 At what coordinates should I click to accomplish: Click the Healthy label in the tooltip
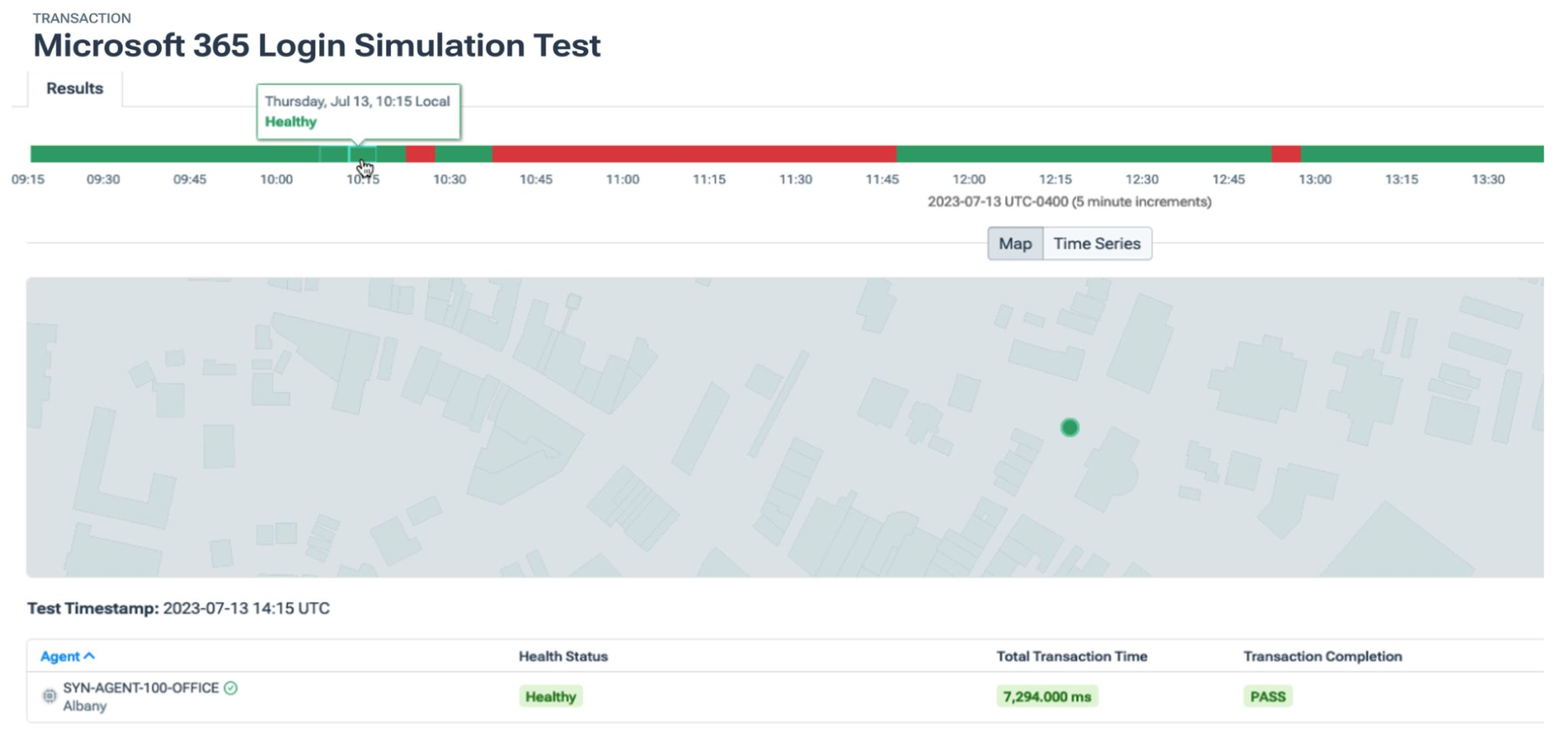coord(291,122)
